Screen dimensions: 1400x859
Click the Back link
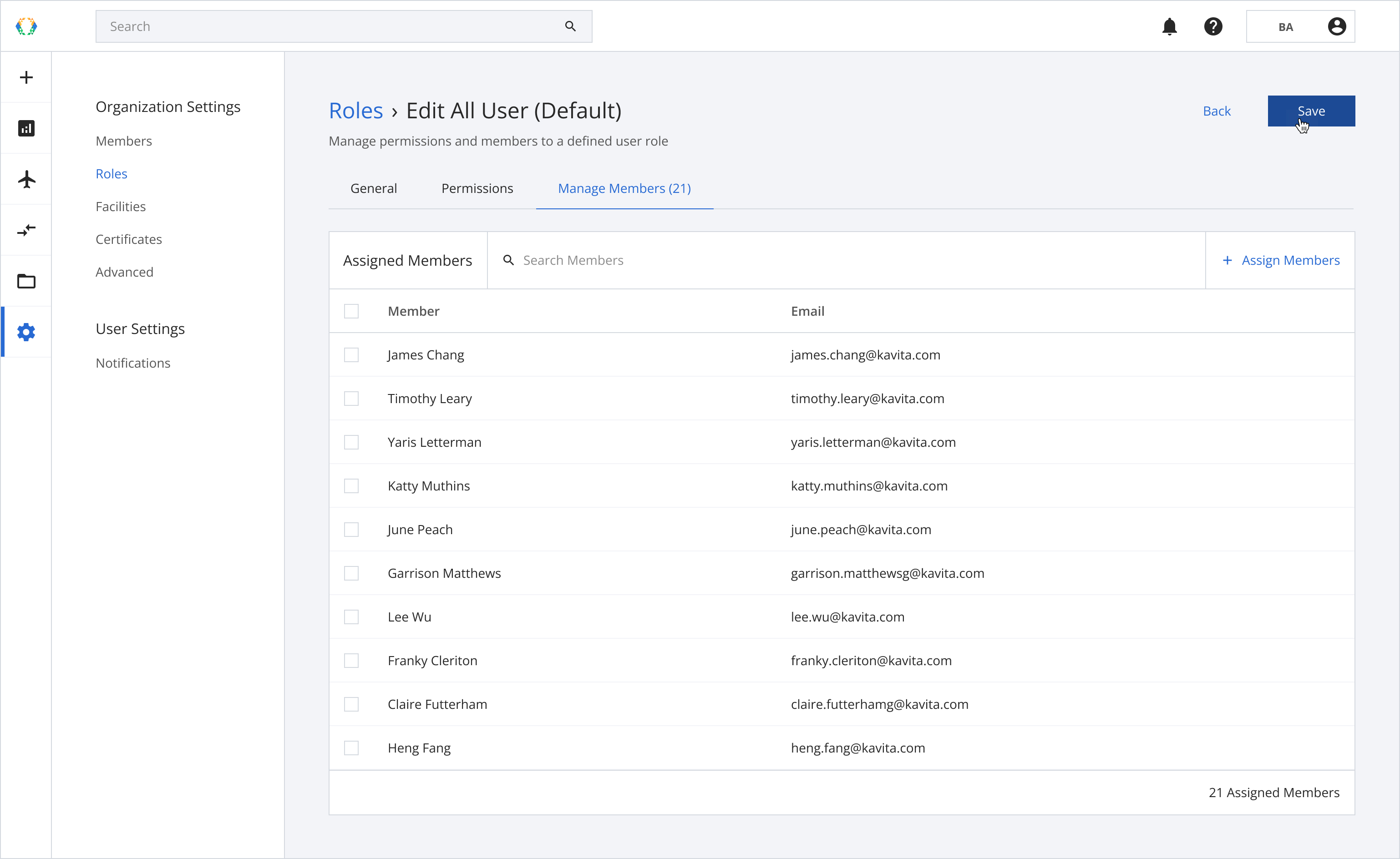point(1217,111)
